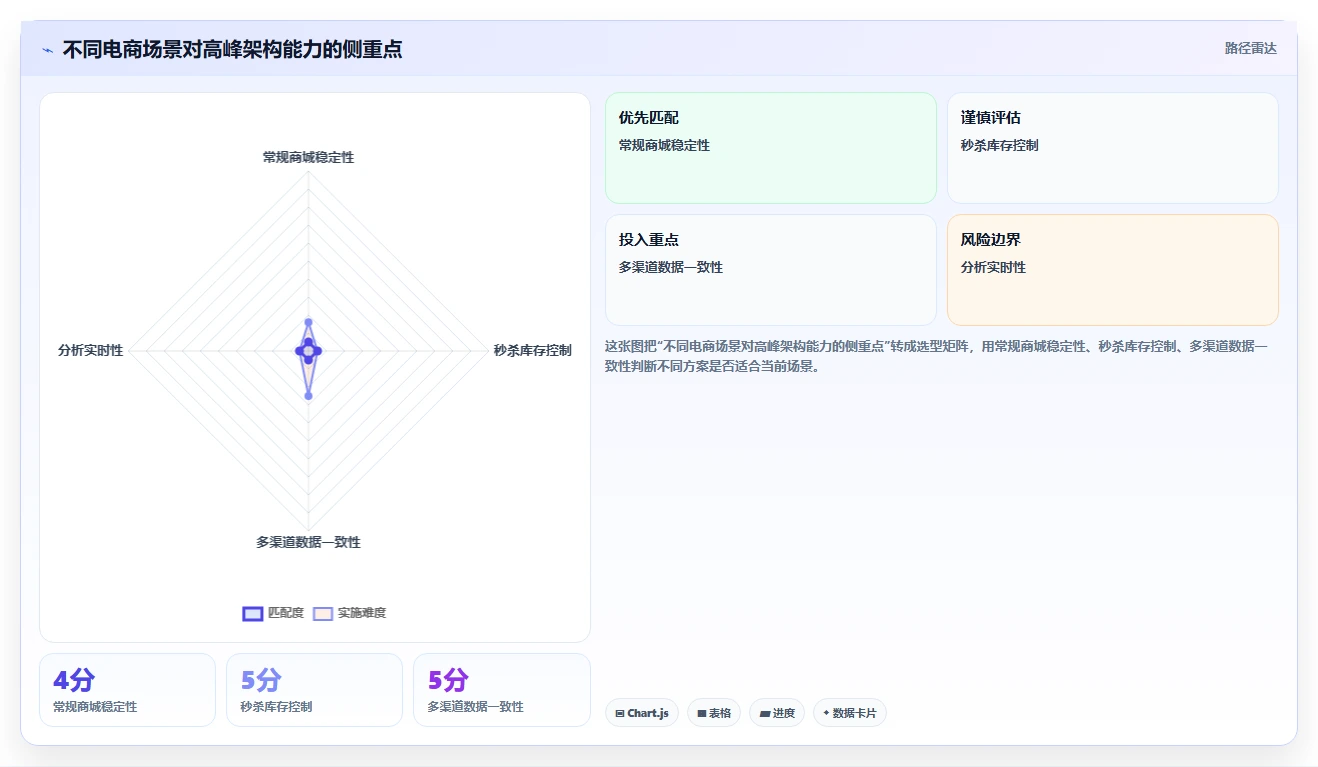Click the bottom radar point on the 多渠道数据一致性 axis
This screenshot has height=767, width=1318.
tap(308, 396)
